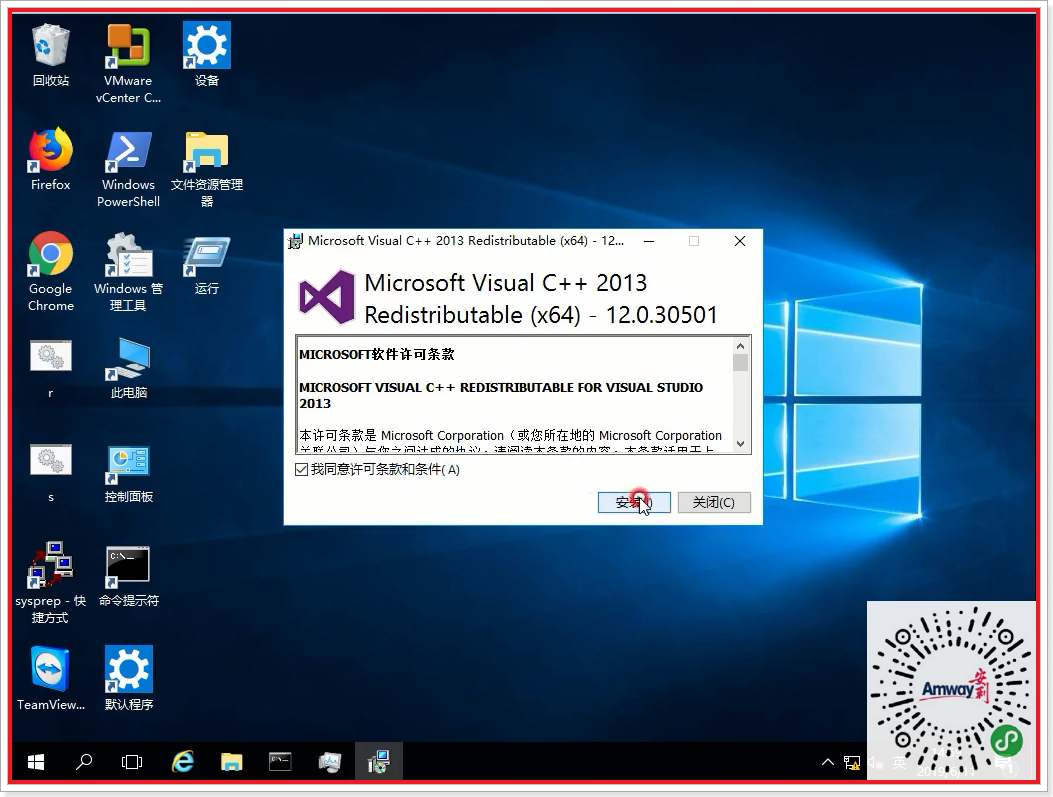Open the Recycle Bin desktop icon
This screenshot has width=1053, height=797.
pos(50,56)
